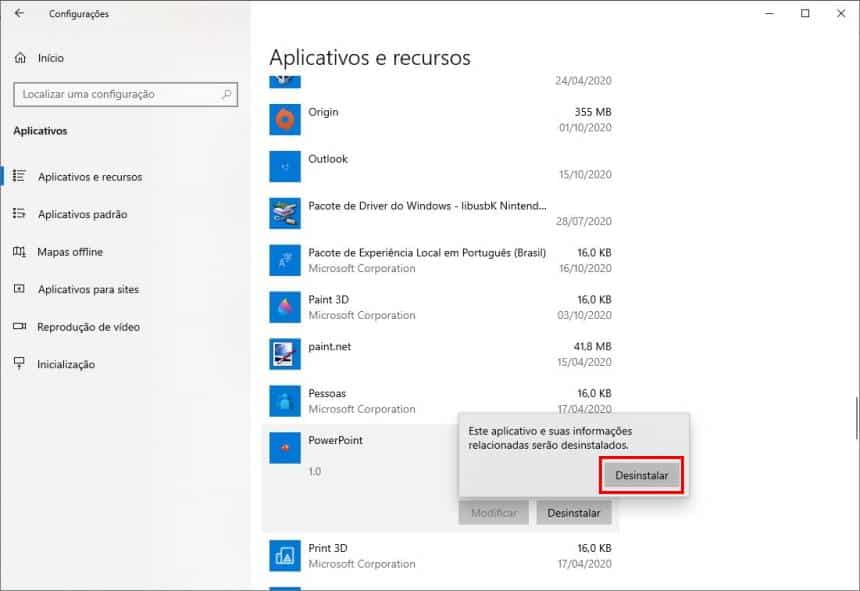Image resolution: width=860 pixels, height=591 pixels.
Task: Open Mapas offline section
Action: pos(70,252)
